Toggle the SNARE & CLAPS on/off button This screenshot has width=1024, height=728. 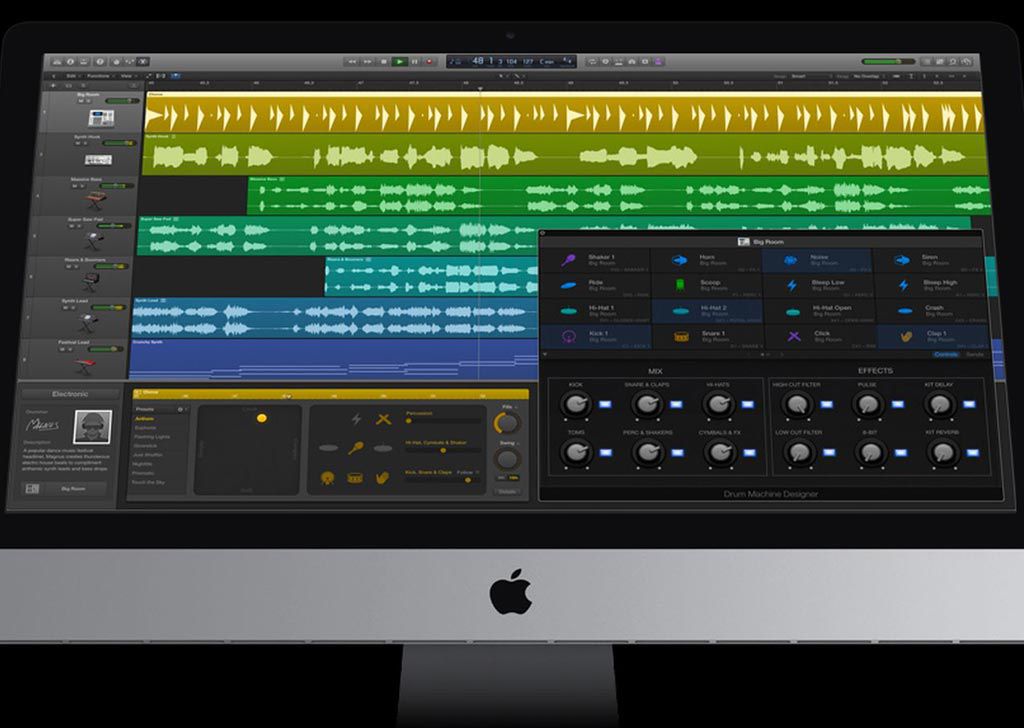pyautogui.click(x=677, y=404)
